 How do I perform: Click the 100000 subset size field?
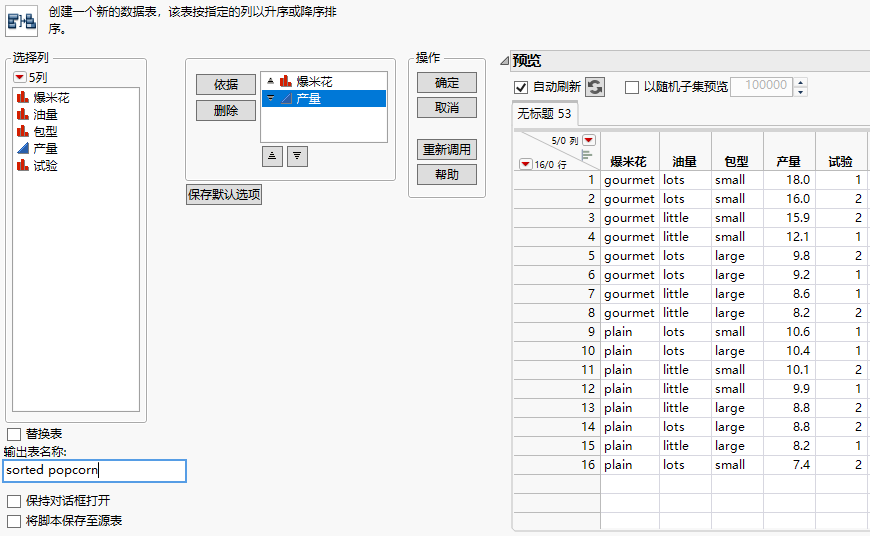(761, 87)
